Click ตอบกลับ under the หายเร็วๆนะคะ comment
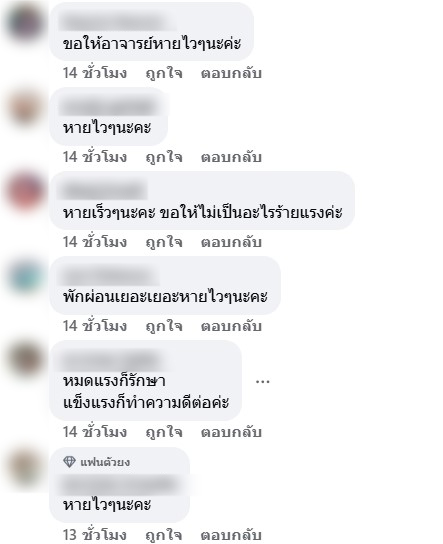Image resolution: width=443 pixels, height=544 pixels. pyautogui.click(x=231, y=242)
